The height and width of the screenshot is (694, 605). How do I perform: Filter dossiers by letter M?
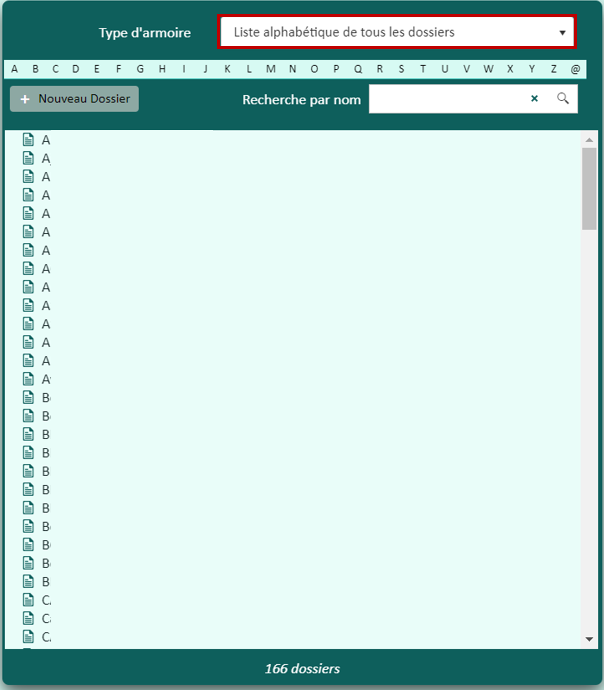271,69
